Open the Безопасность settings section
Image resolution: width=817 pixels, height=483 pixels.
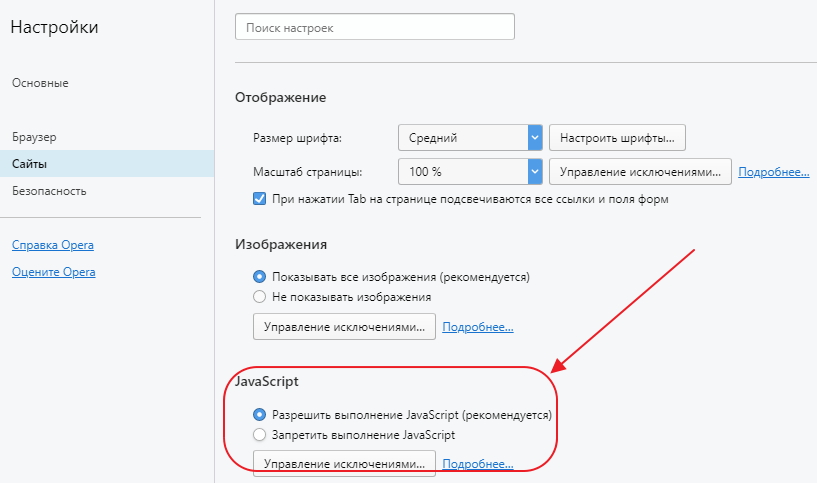point(49,190)
